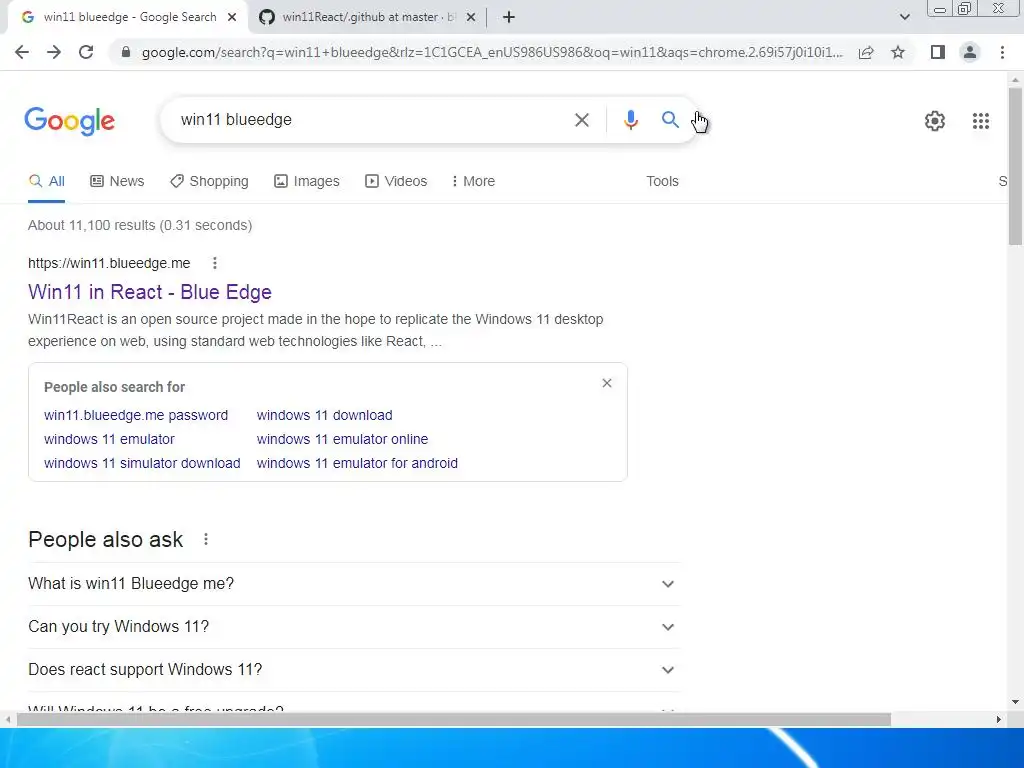1024x768 pixels.
Task: Expand question Can you try Windows 11
Action: [354, 627]
